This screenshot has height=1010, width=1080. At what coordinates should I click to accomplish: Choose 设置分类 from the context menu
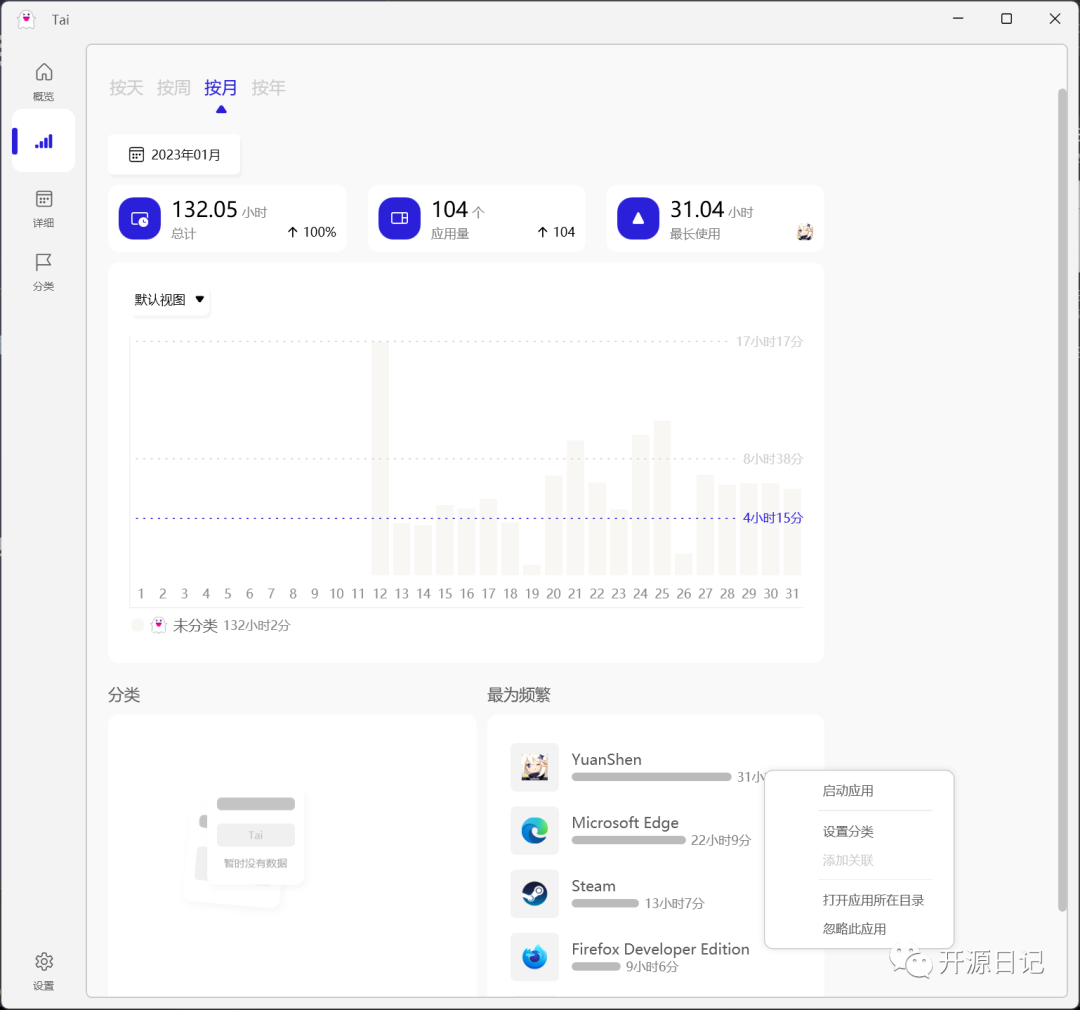tap(848, 831)
